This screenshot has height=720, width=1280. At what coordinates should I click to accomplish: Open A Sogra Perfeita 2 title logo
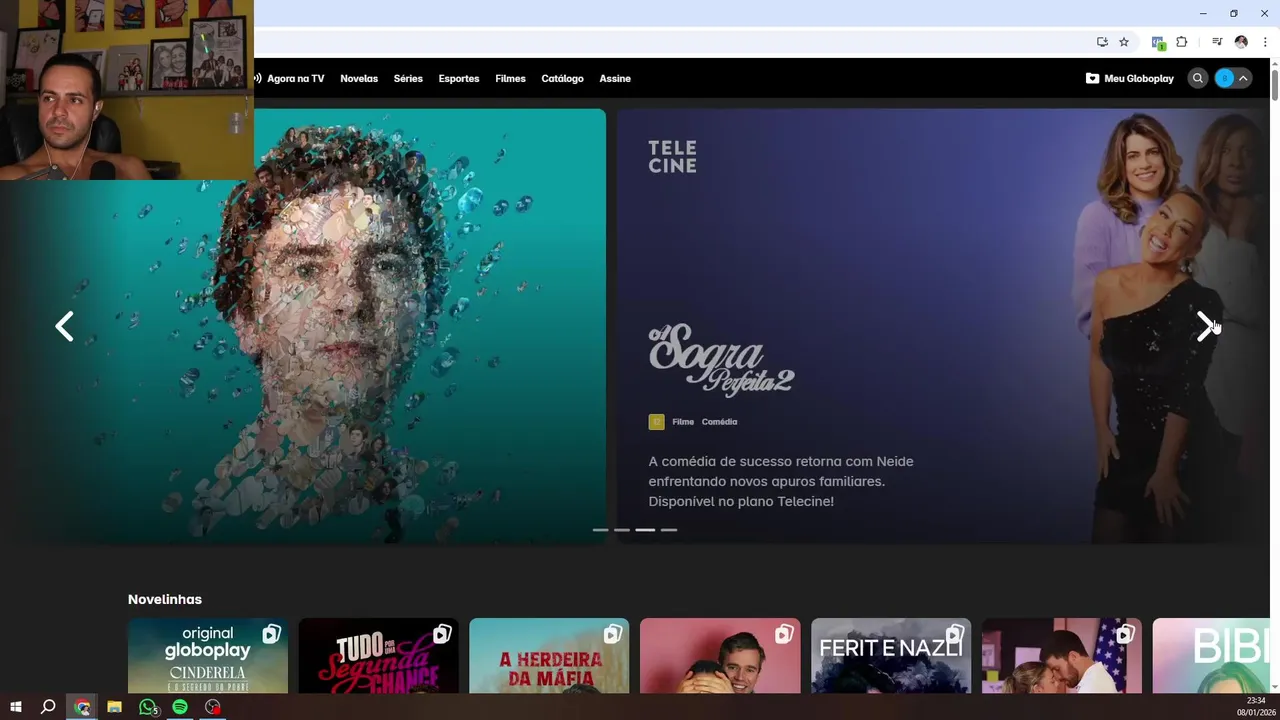[x=721, y=360]
